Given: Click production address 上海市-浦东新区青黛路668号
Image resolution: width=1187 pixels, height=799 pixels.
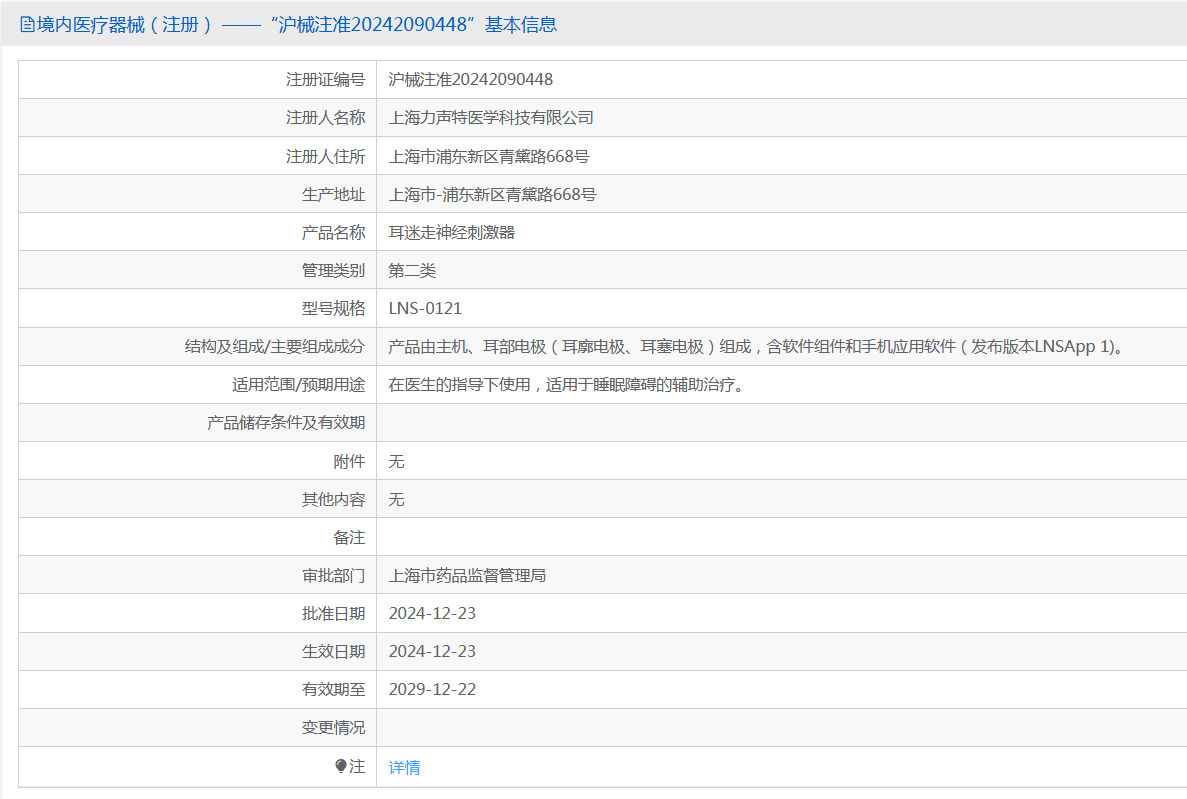Looking at the screenshot, I should 492,194.
